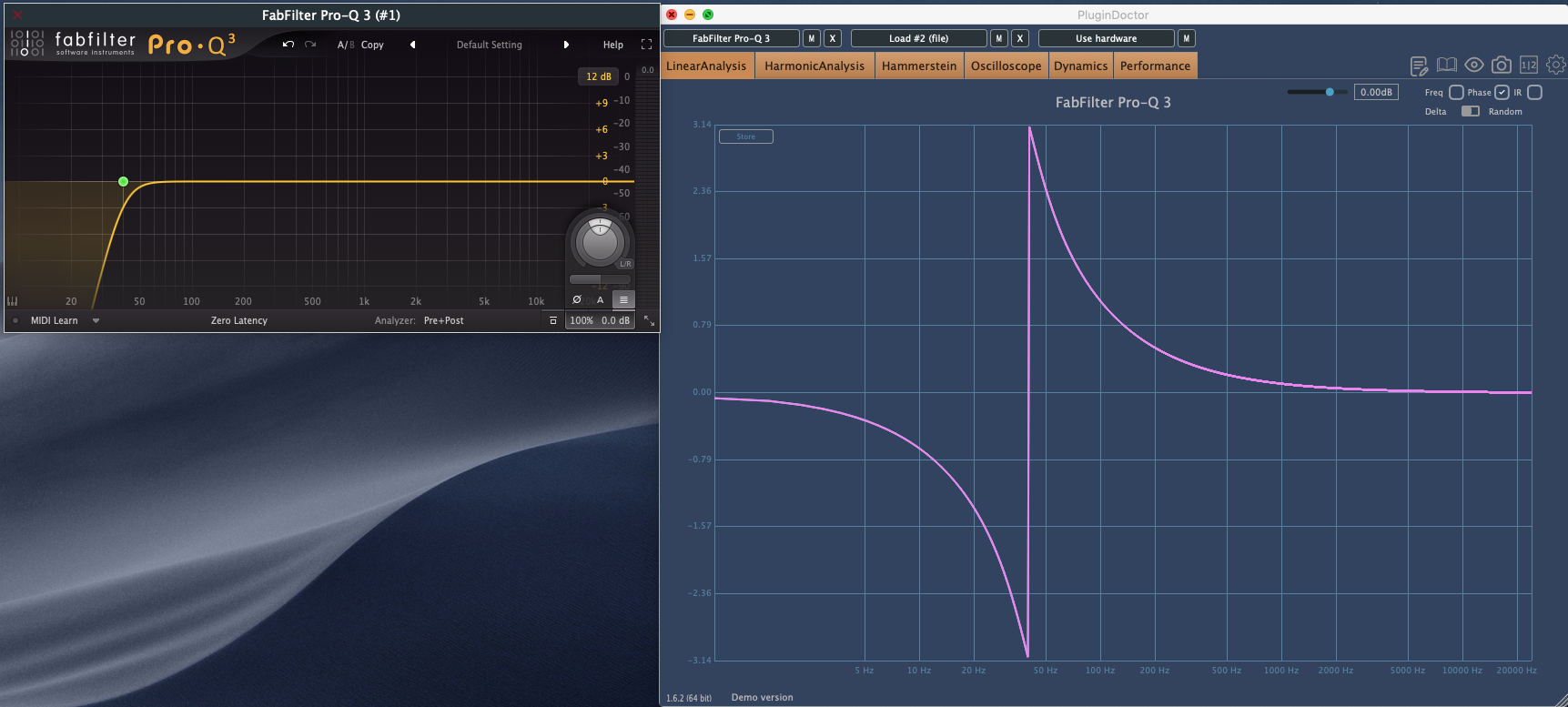Open Help in Pro-Q 3

613,45
